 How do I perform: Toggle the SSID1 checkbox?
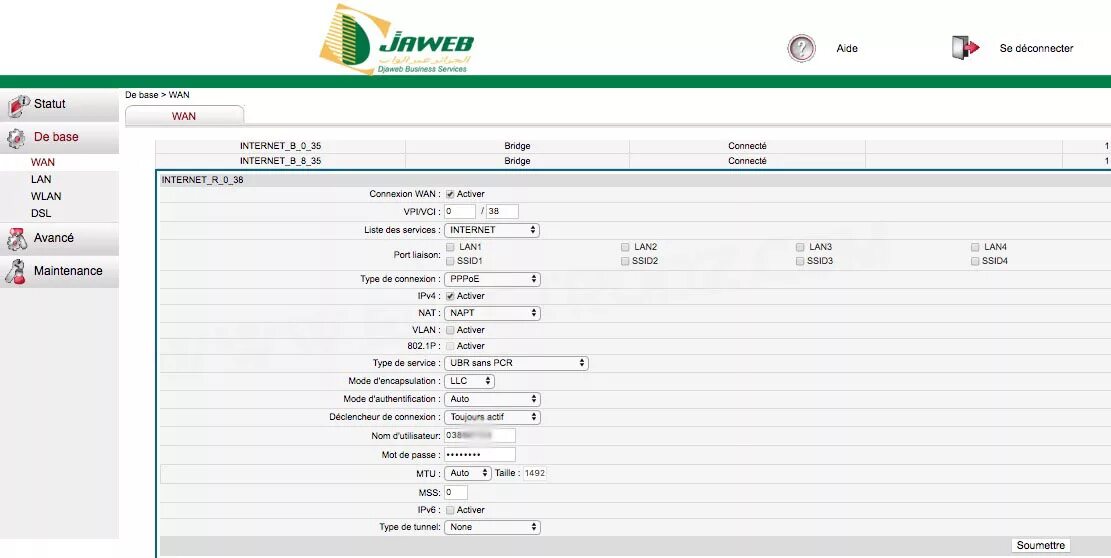[x=450, y=261]
